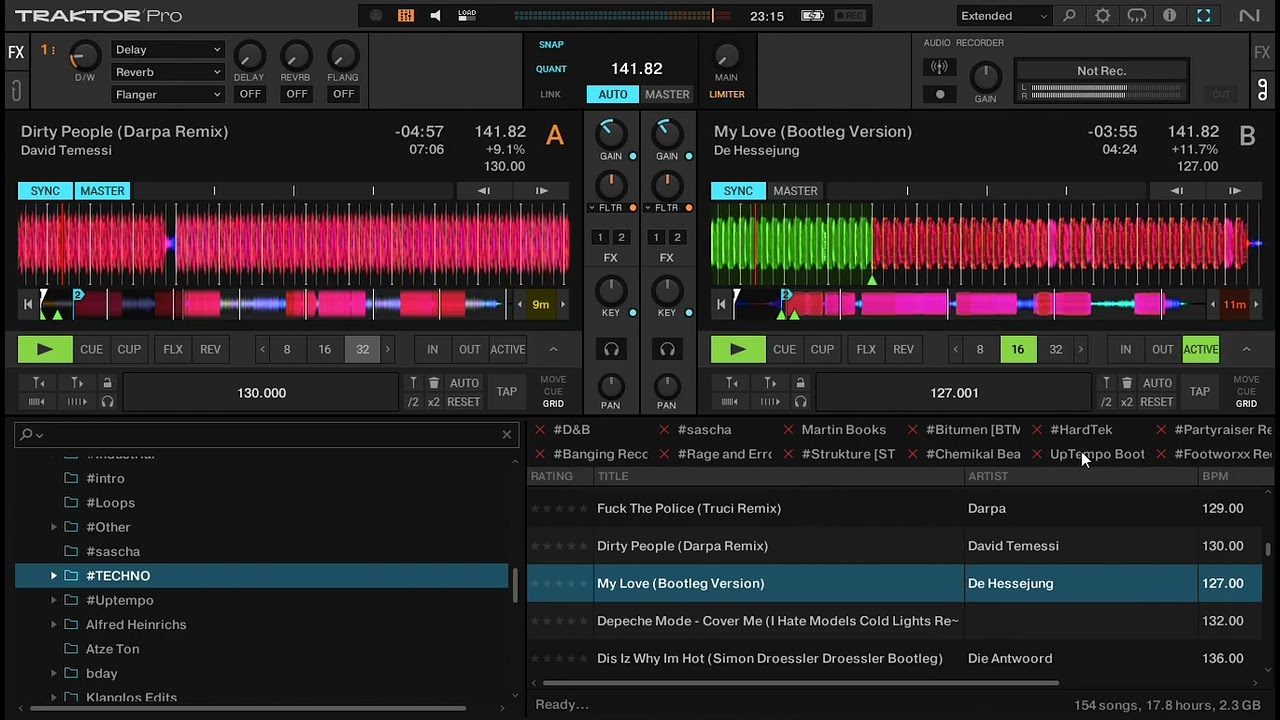This screenshot has height=720, width=1280.
Task: Toggle SYNC on deck A
Action: point(45,191)
